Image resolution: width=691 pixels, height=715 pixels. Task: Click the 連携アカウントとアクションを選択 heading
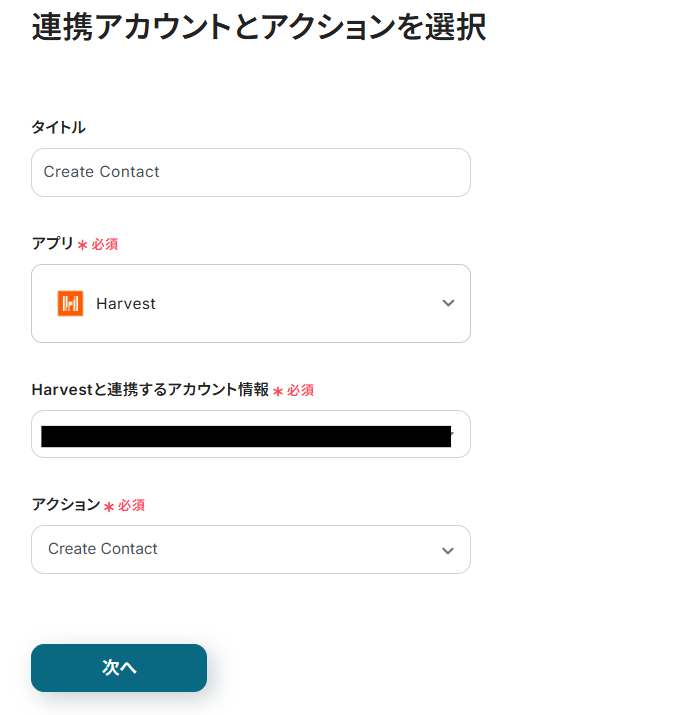(258, 28)
